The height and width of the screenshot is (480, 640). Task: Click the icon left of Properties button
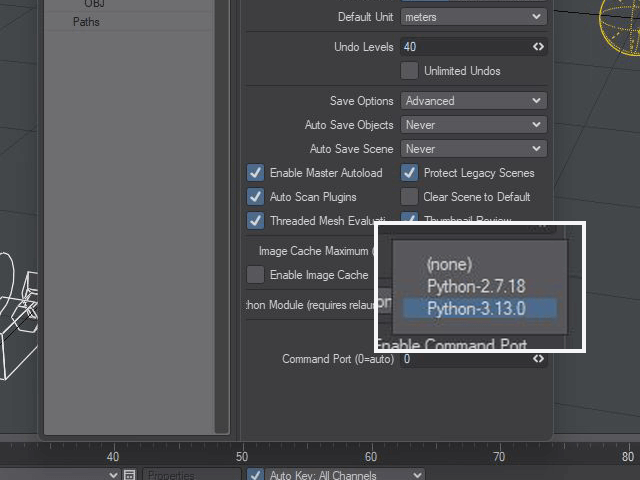[x=129, y=474]
